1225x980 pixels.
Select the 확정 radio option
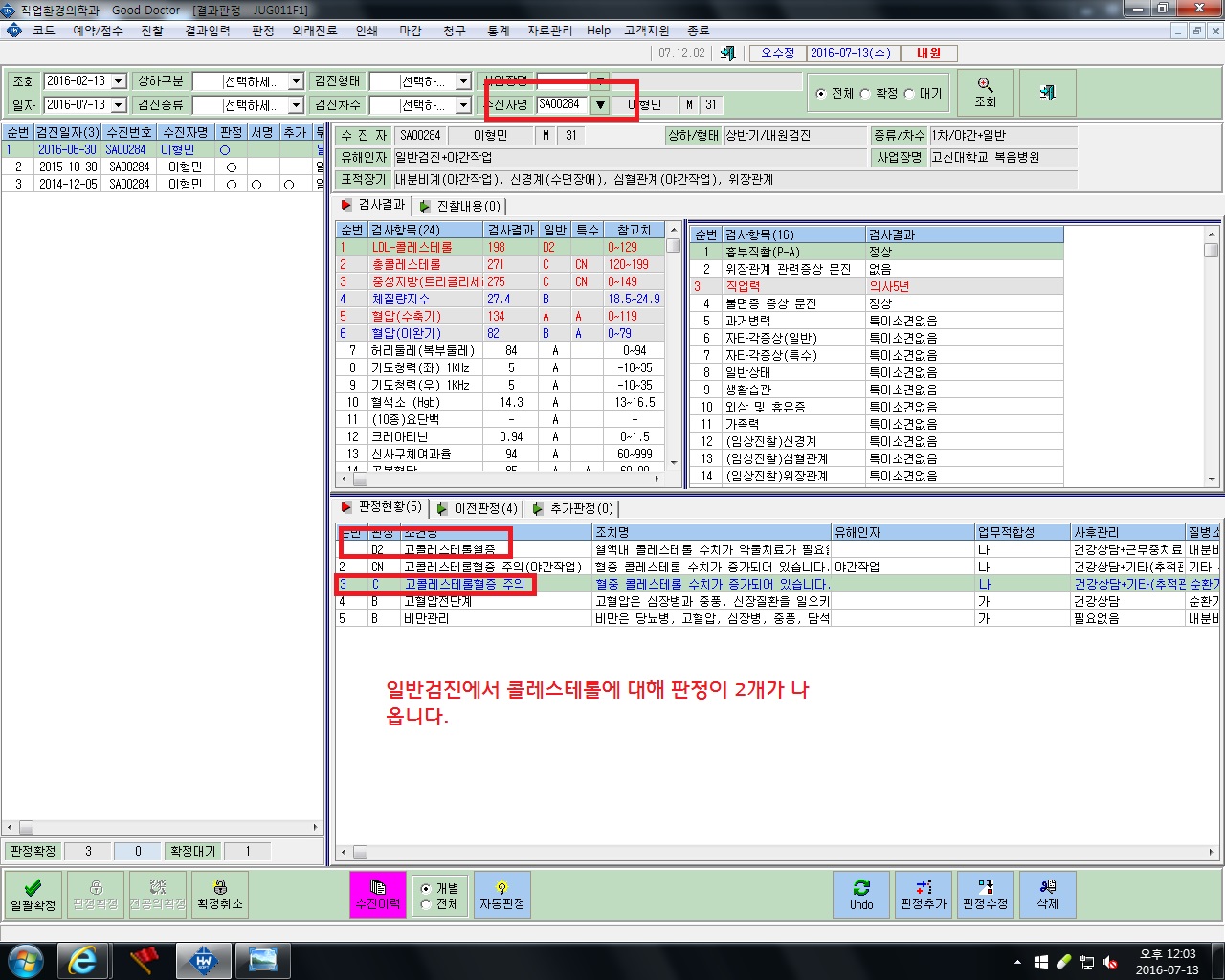coord(865,94)
